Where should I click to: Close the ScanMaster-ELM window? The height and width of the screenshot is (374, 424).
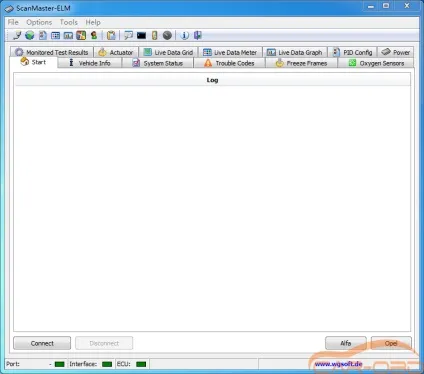point(407,6)
